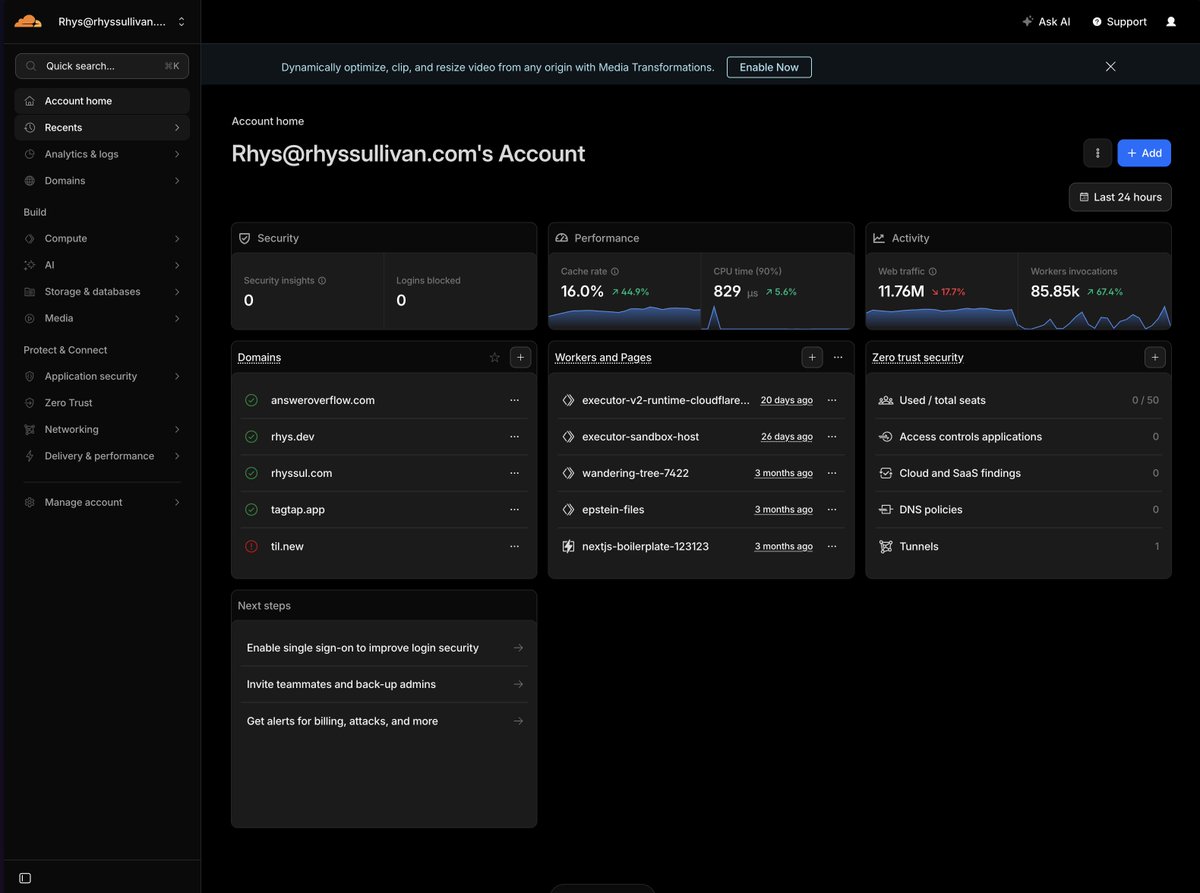
Task: Expand AI sidebar section
Action: pyautogui.click(x=102, y=265)
